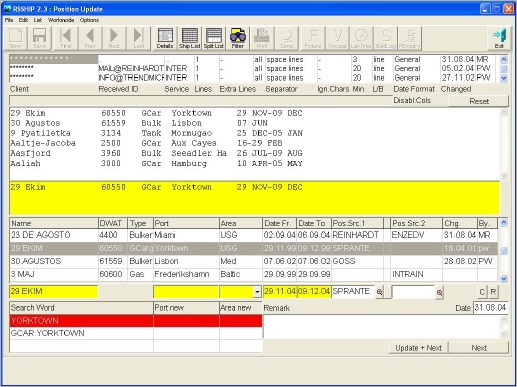Image resolution: width=517 pixels, height=387 pixels.
Task: Open the Edit menu
Action: point(23,20)
